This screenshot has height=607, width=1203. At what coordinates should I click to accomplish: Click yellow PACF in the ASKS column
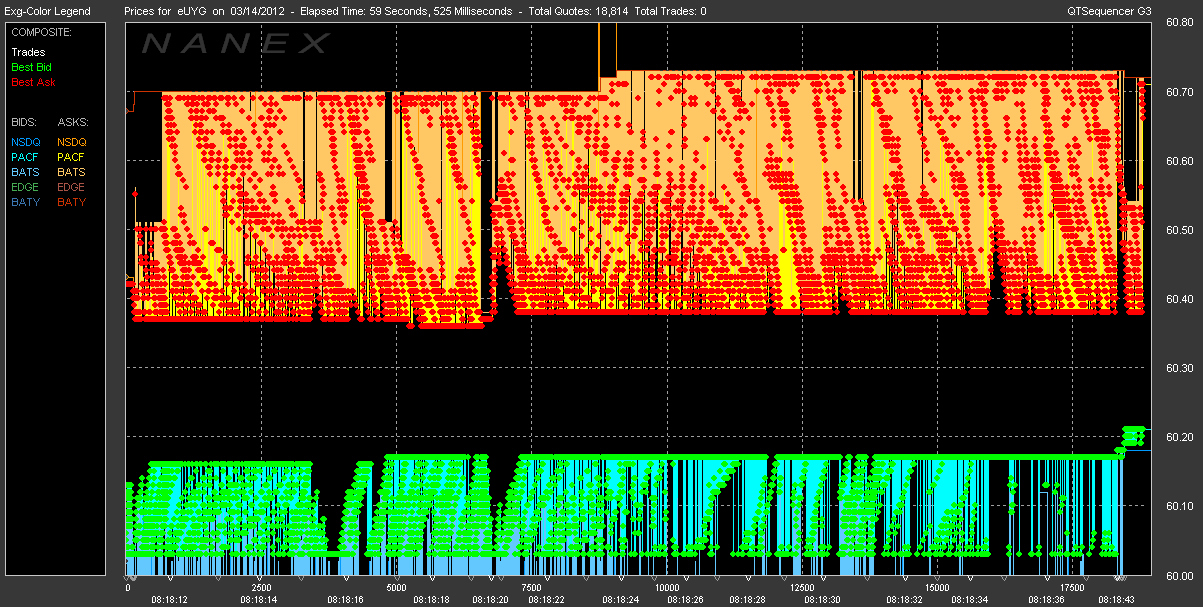(x=71, y=157)
